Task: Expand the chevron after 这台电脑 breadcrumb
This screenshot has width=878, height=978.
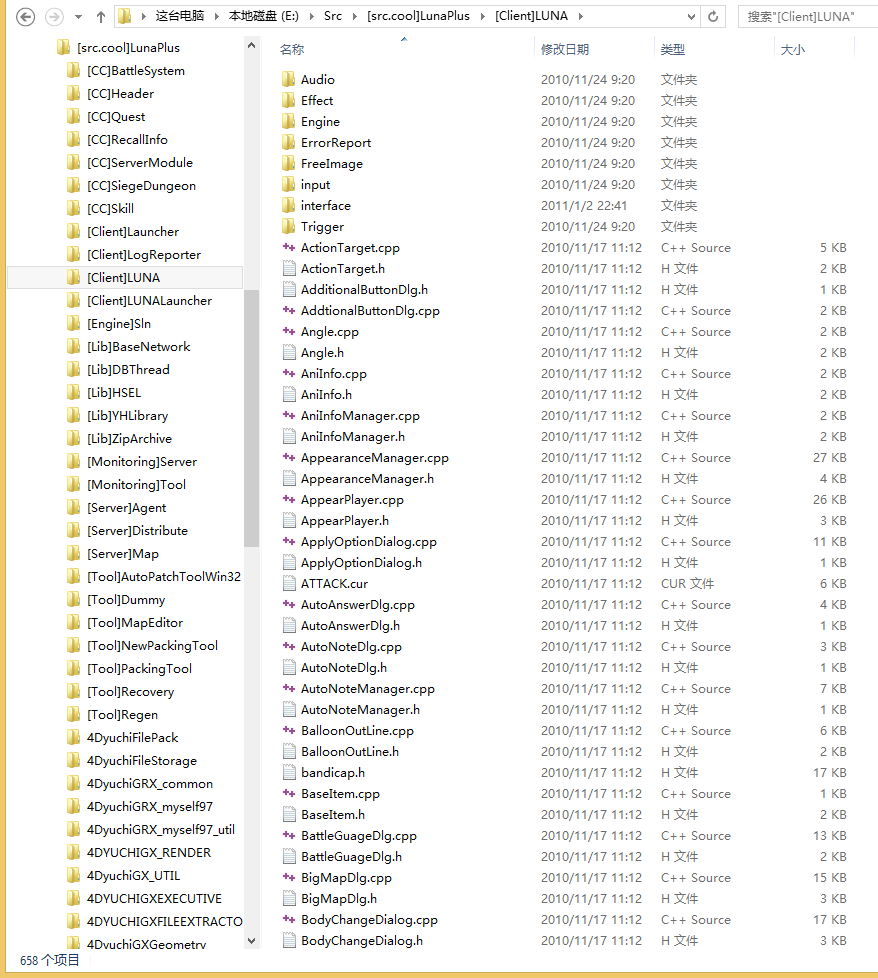Action: (x=216, y=17)
